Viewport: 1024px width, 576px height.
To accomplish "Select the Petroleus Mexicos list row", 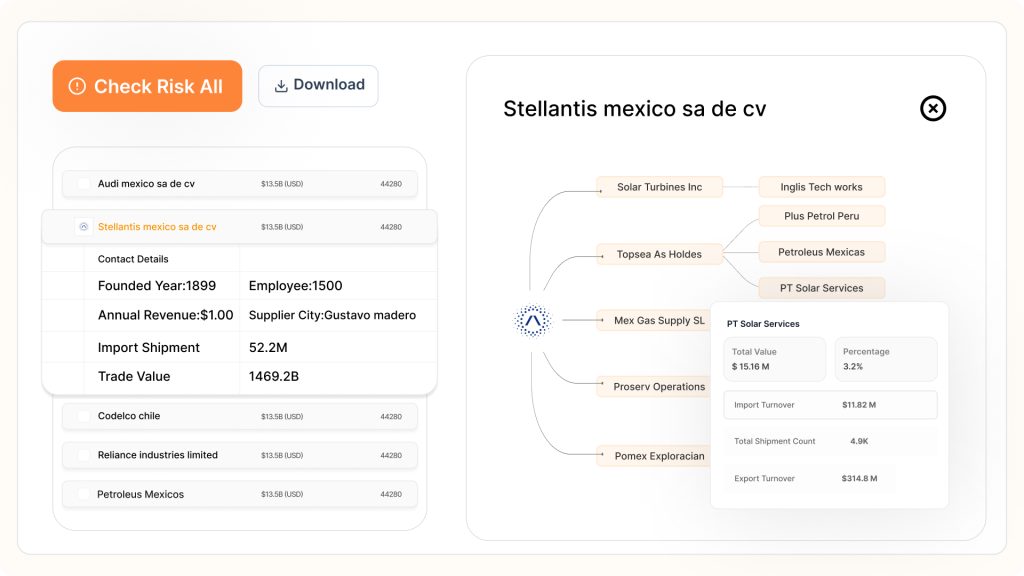I will (x=240, y=494).
